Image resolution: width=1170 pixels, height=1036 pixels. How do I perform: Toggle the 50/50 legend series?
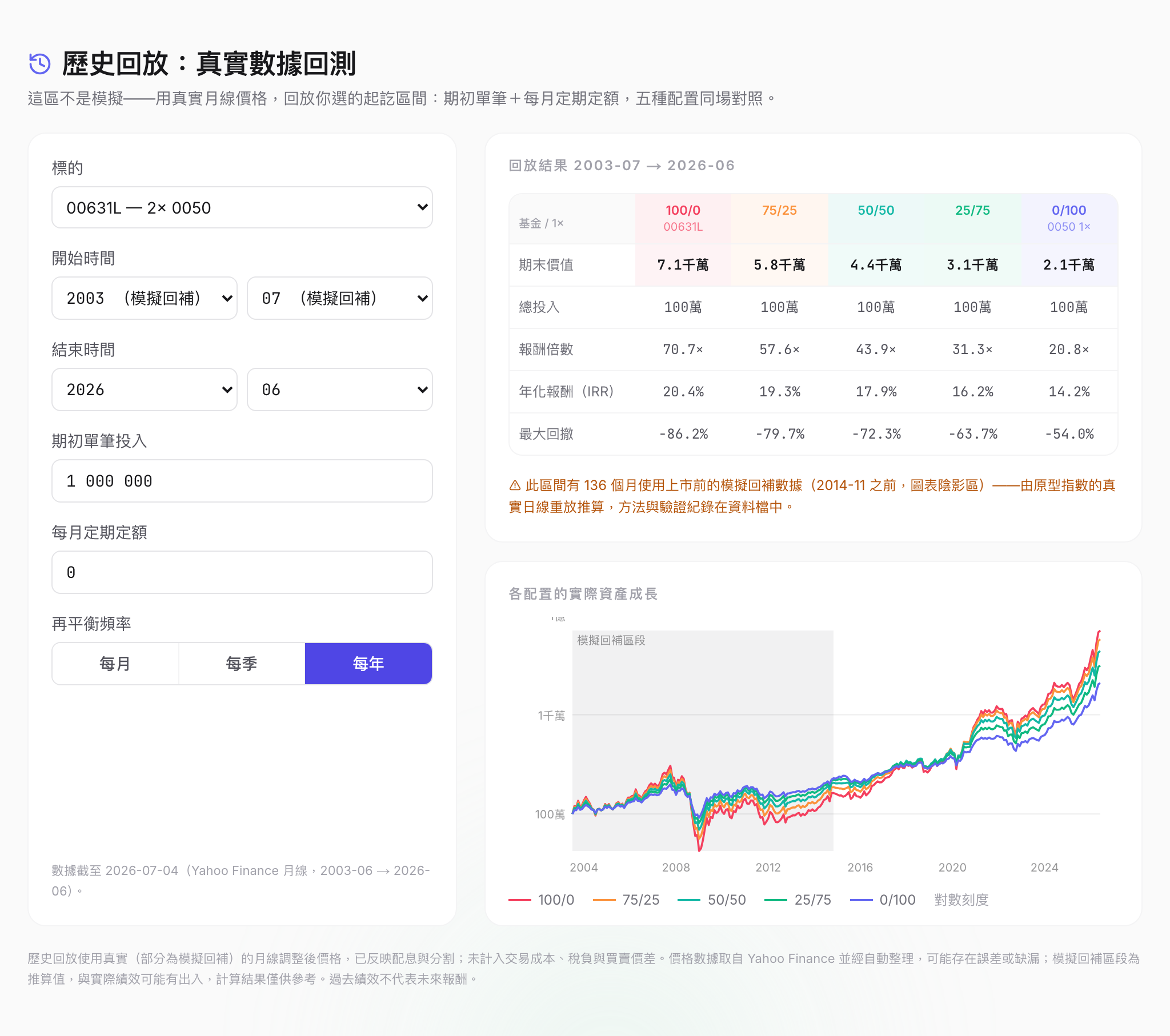pos(711,900)
